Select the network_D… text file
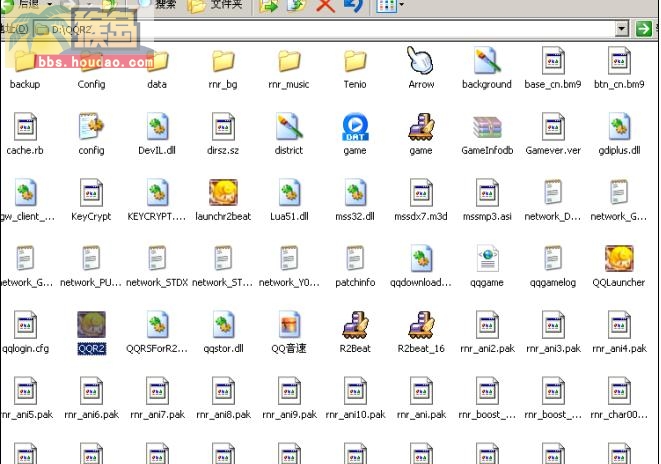Viewport: 661px width, 464px height. tap(553, 201)
